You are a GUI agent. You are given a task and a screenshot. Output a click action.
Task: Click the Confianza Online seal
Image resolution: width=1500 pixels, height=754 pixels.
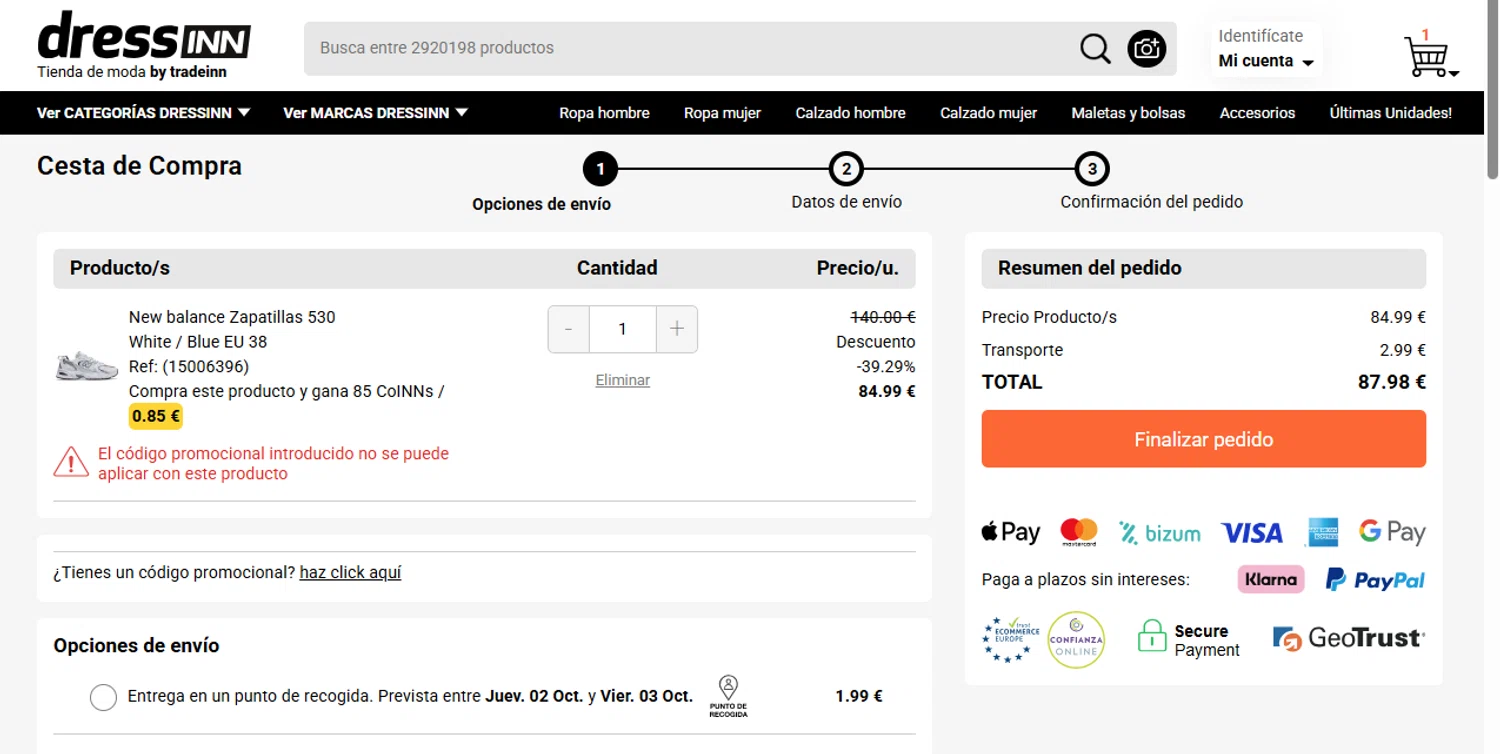pos(1076,639)
